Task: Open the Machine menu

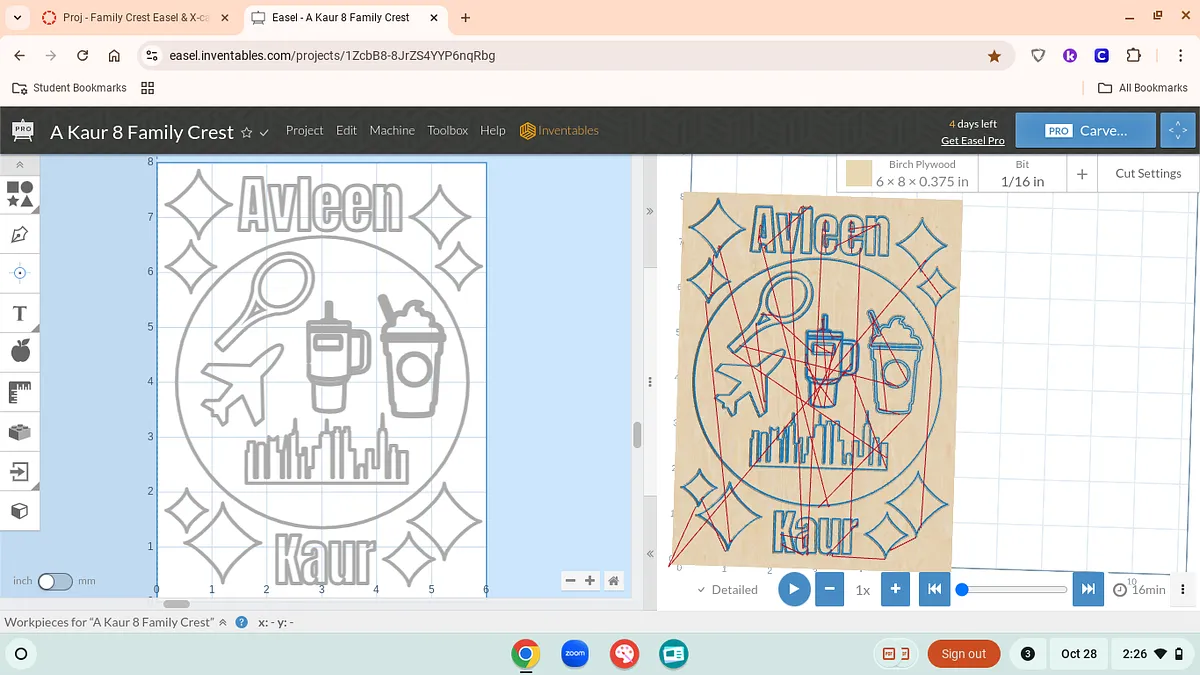Action: click(x=392, y=130)
